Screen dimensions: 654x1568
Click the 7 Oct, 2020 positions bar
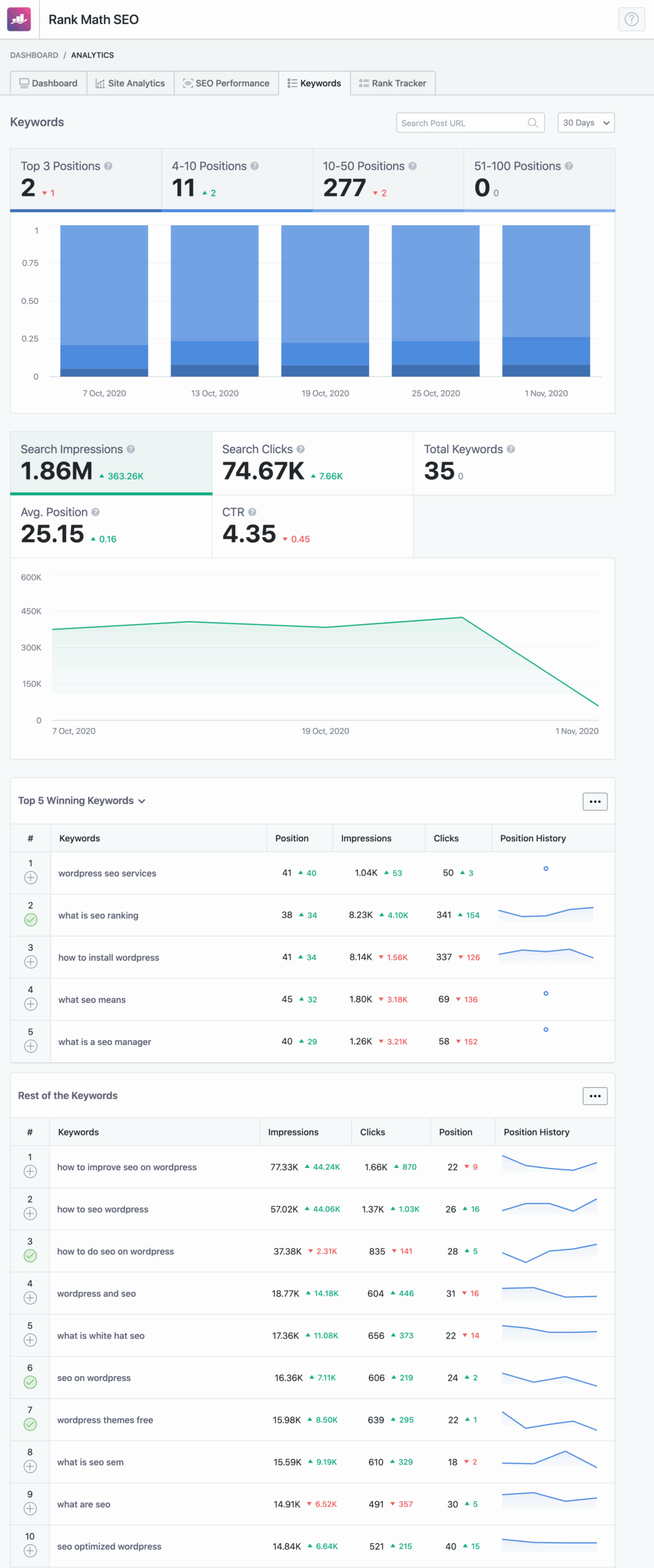(104, 301)
